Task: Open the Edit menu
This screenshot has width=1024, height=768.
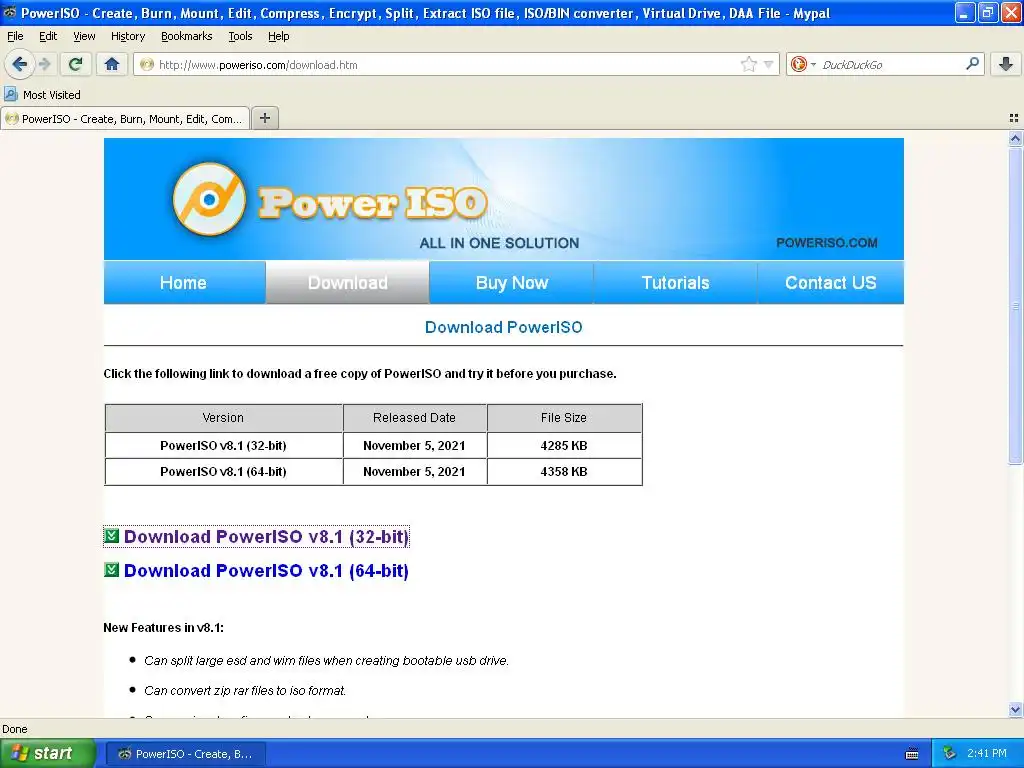Action: pos(48,36)
